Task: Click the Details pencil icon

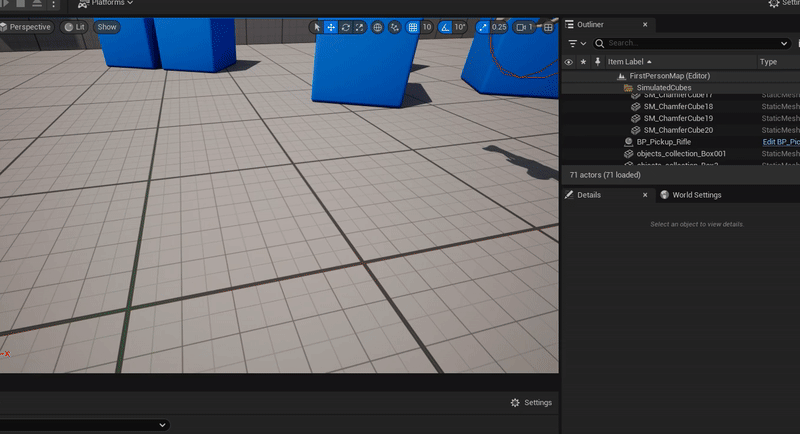Action: click(569, 195)
